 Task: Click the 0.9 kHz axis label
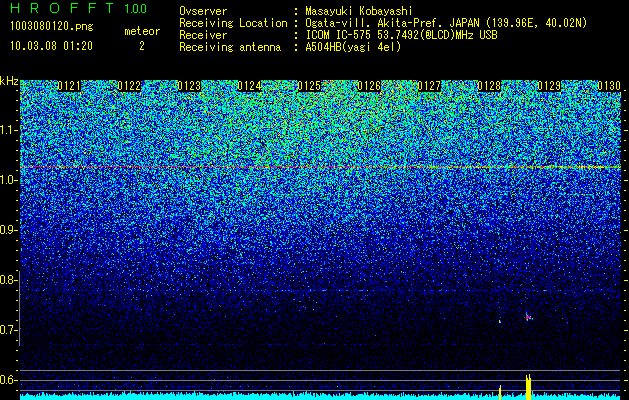point(8,230)
